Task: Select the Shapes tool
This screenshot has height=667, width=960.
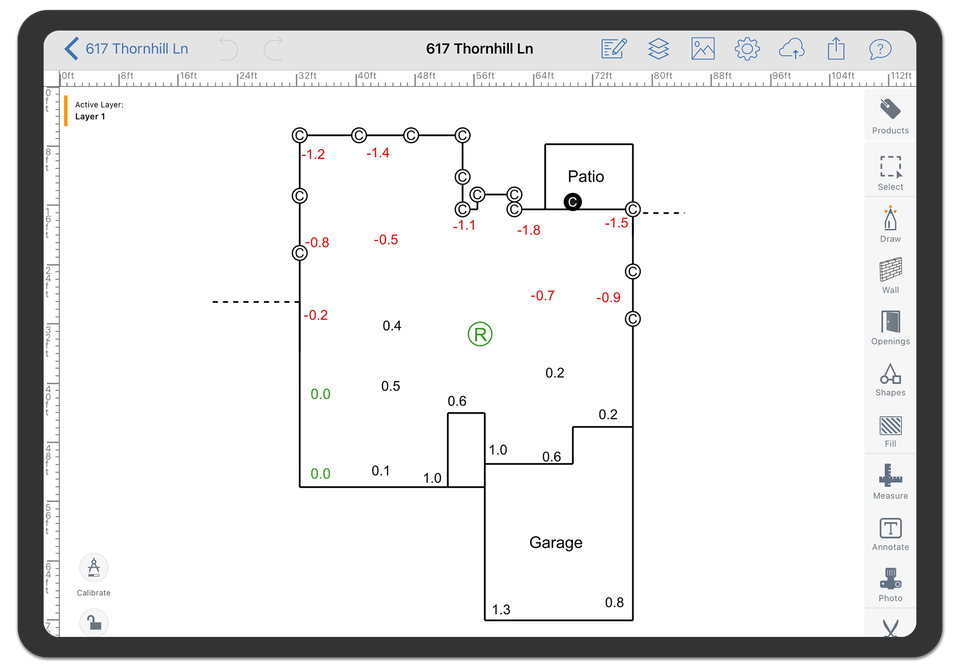Action: point(890,378)
